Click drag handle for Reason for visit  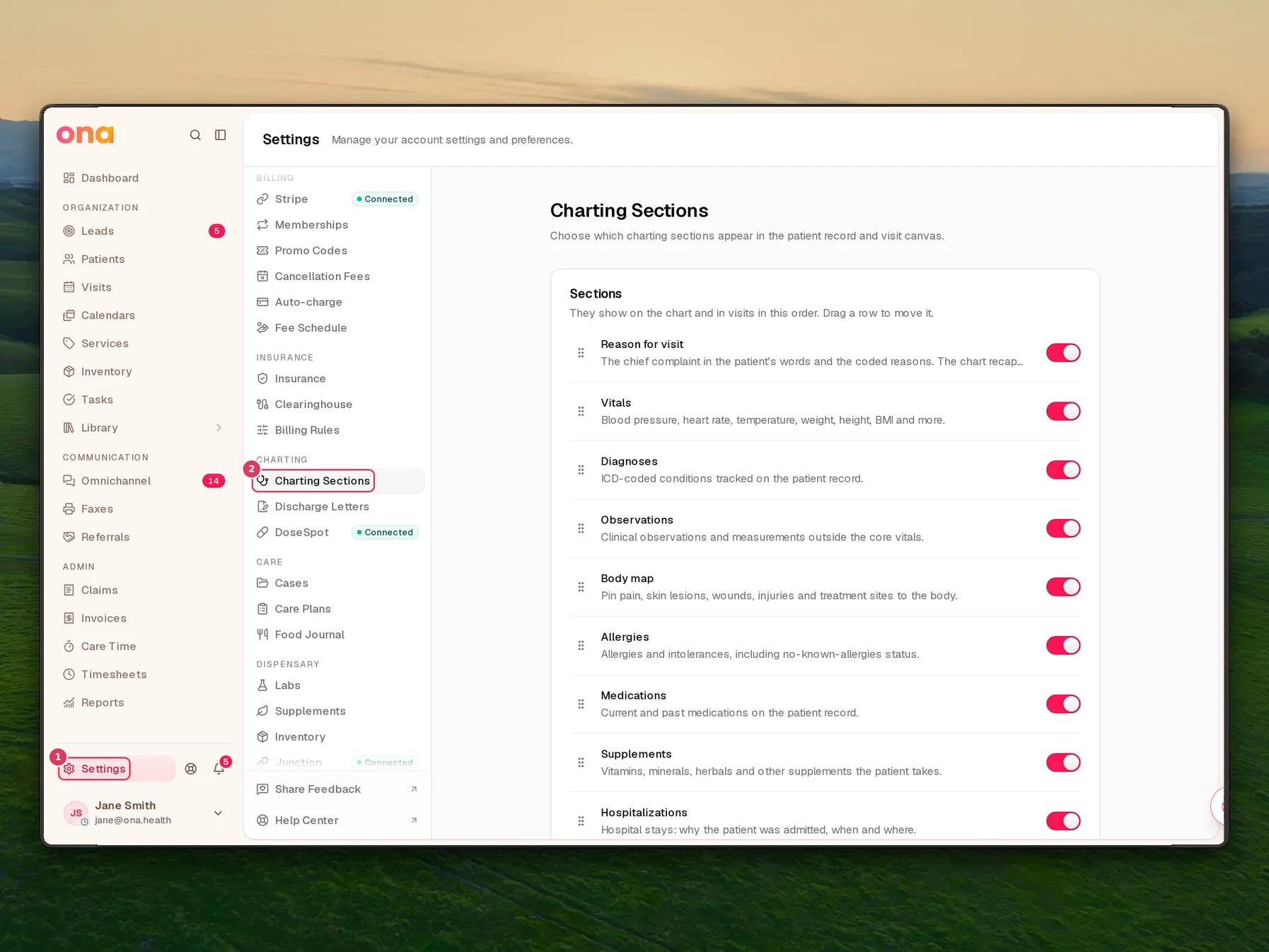click(x=581, y=353)
